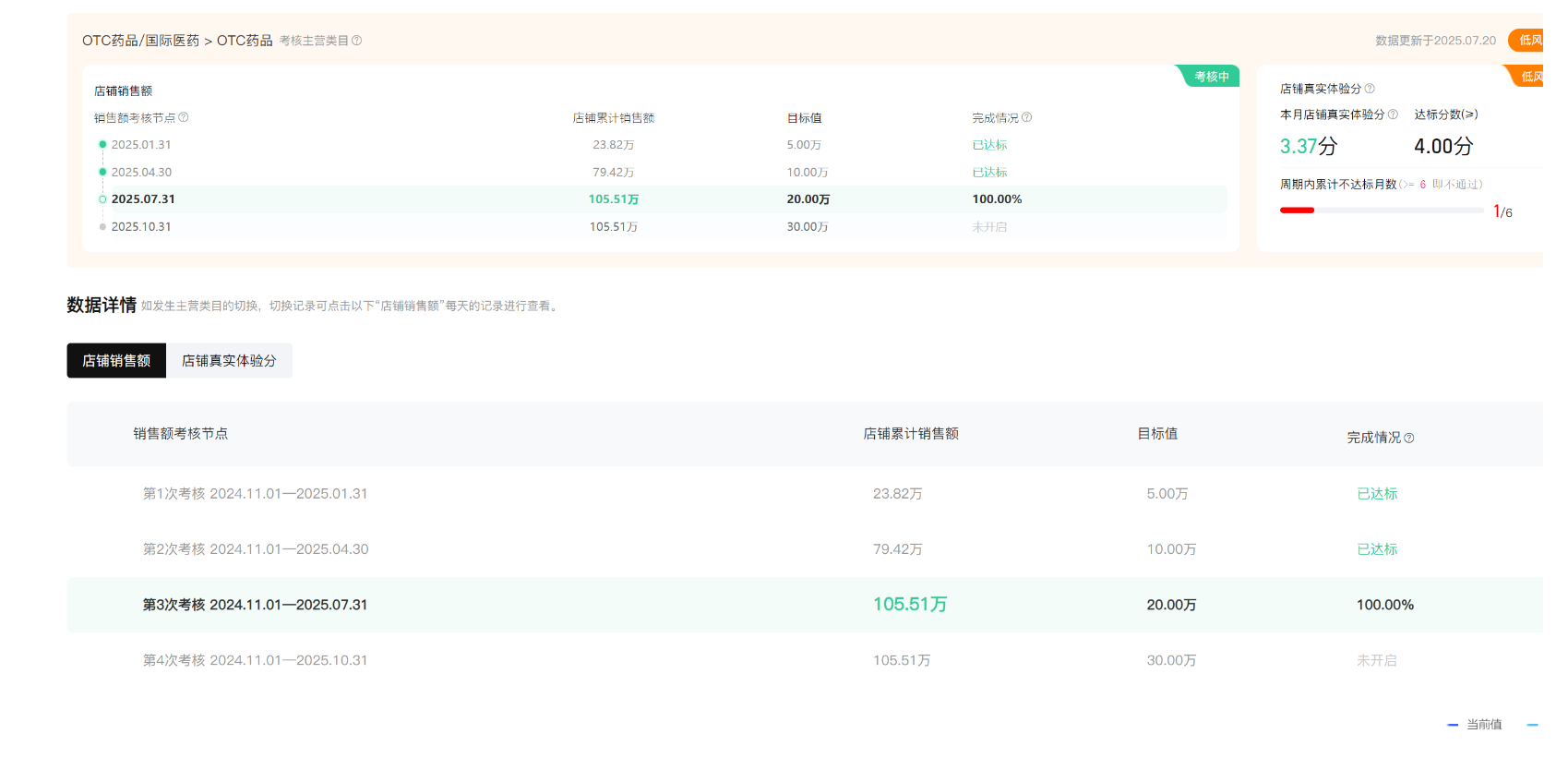Image resolution: width=1568 pixels, height=770 pixels.
Task: Click the green 考核中 status badge
Action: 1211,77
